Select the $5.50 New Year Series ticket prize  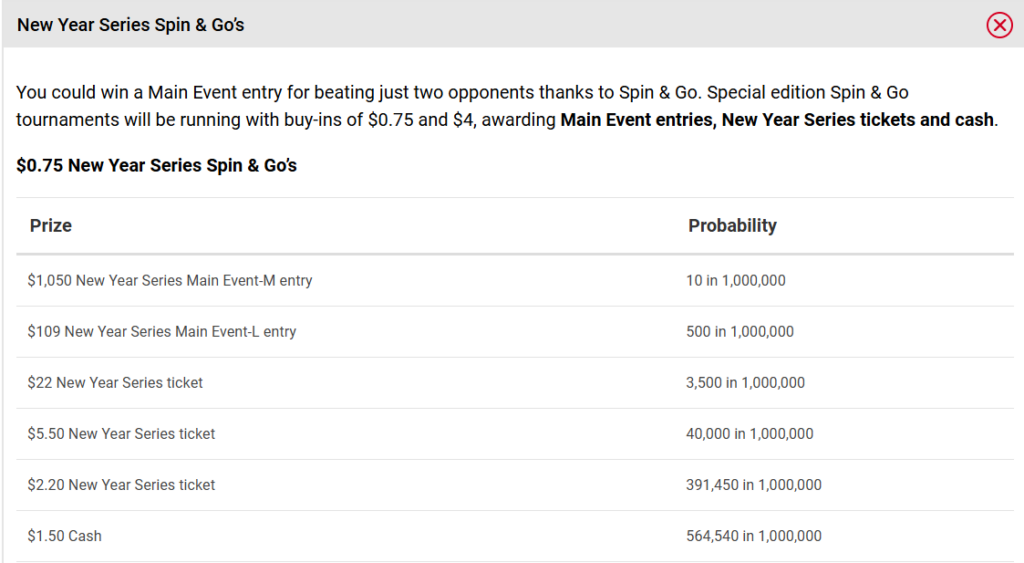pyautogui.click(x=121, y=434)
